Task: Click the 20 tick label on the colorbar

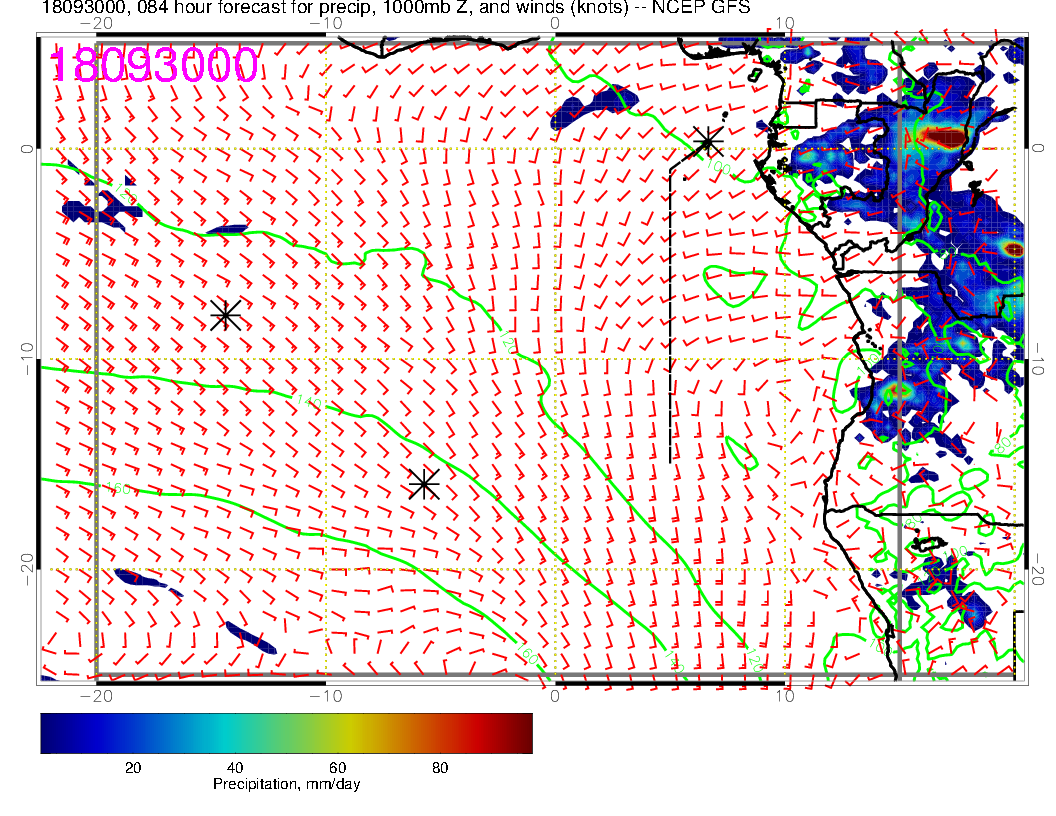Action: coord(132,767)
